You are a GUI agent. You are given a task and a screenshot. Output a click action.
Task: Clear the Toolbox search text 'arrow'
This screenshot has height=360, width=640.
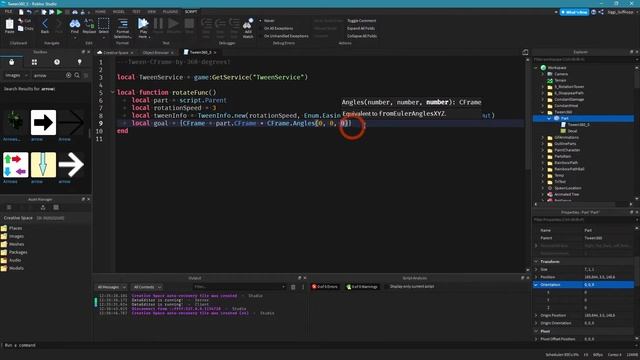click(69, 76)
